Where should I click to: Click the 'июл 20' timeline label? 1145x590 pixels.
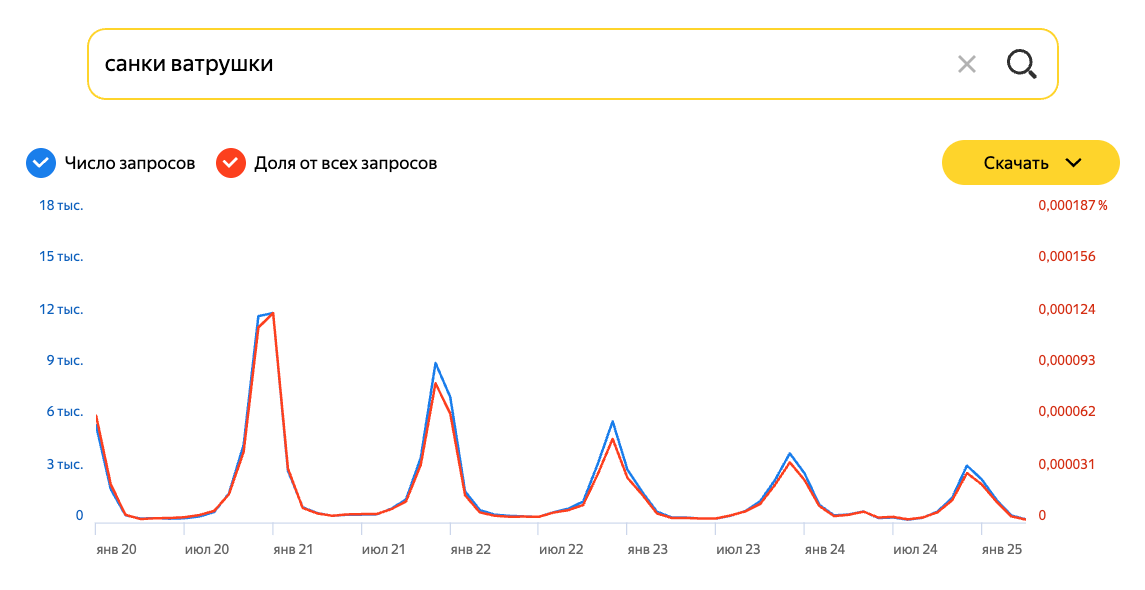click(x=207, y=549)
